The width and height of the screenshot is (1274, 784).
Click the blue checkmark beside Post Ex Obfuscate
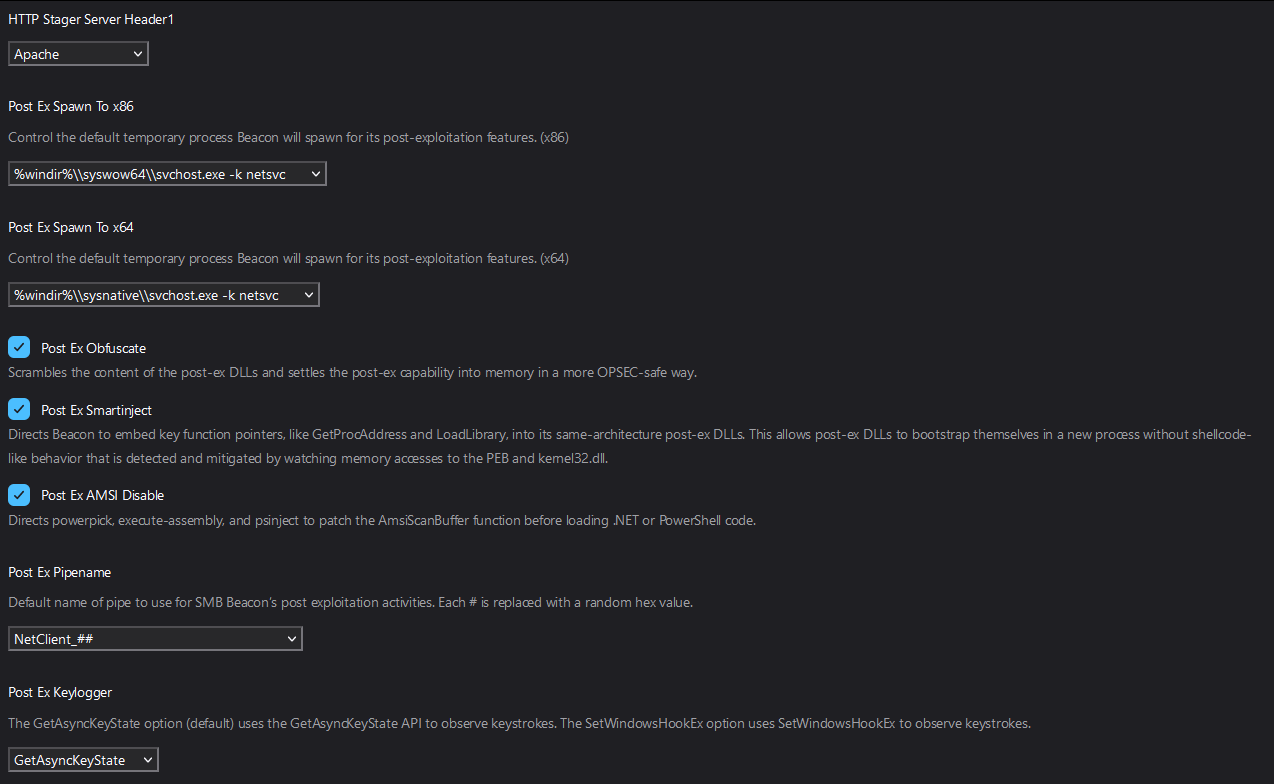18,346
